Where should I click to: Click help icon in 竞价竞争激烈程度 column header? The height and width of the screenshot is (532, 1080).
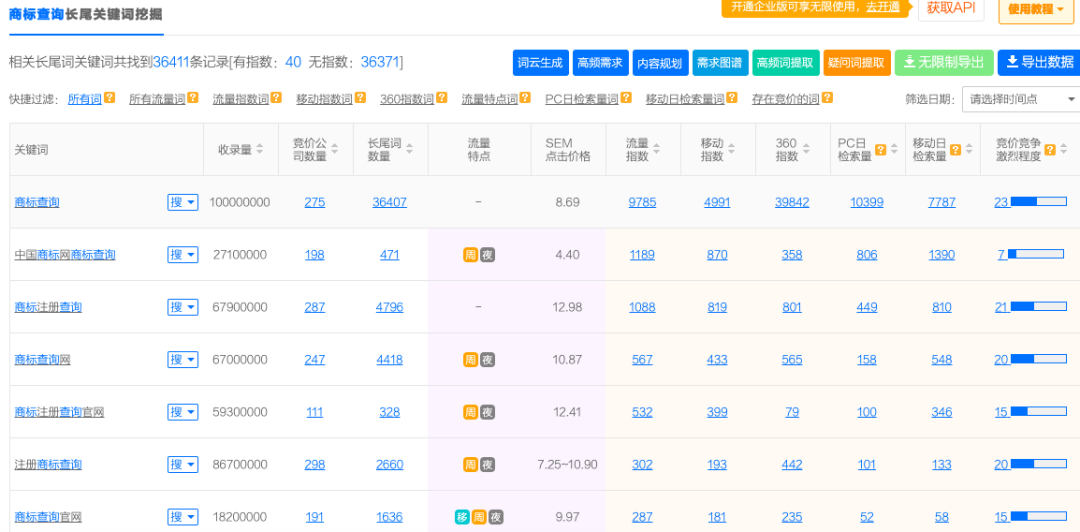click(1050, 150)
